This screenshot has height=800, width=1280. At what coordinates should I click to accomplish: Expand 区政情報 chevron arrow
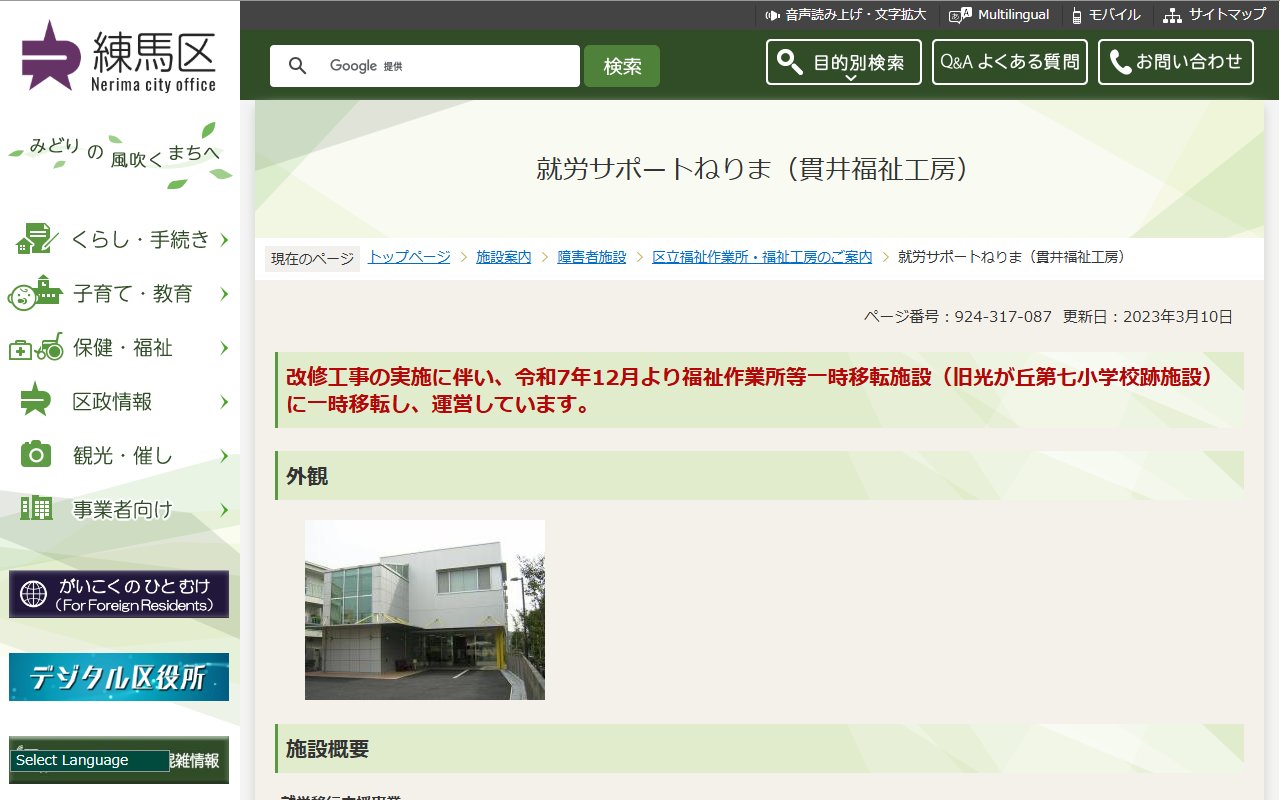click(224, 402)
